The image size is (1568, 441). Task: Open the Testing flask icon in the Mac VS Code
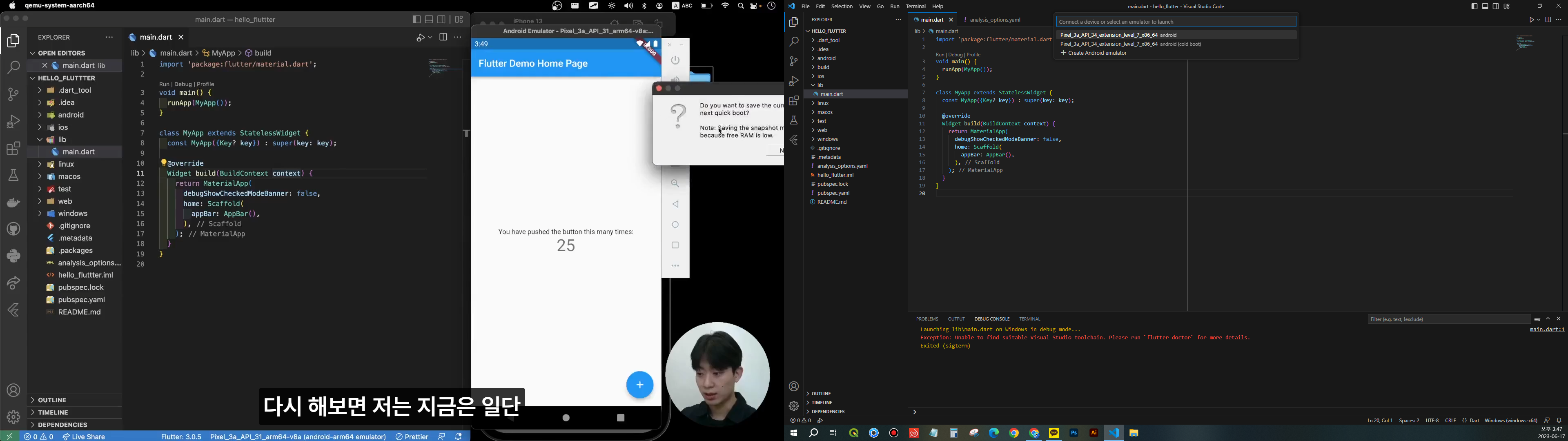point(13,176)
